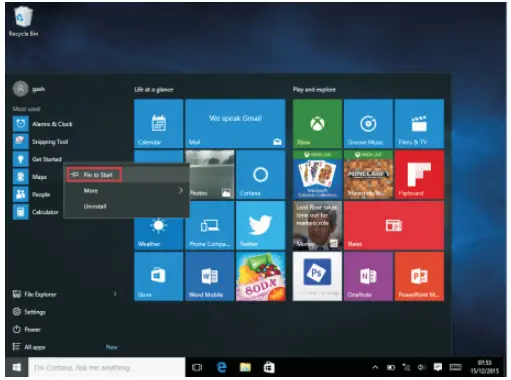Launch the Word Mobile tile

coord(210,276)
